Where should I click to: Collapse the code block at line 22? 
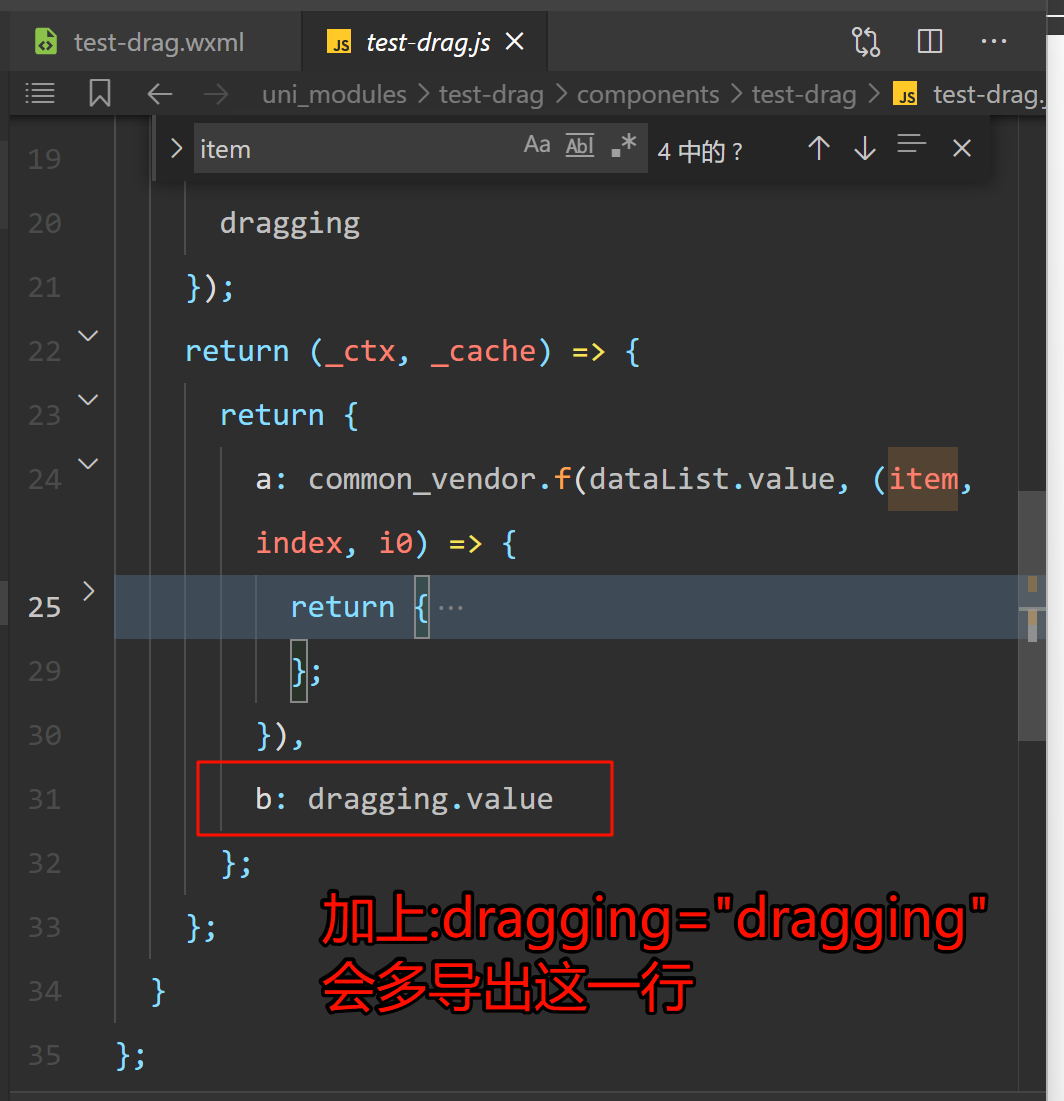click(x=89, y=336)
